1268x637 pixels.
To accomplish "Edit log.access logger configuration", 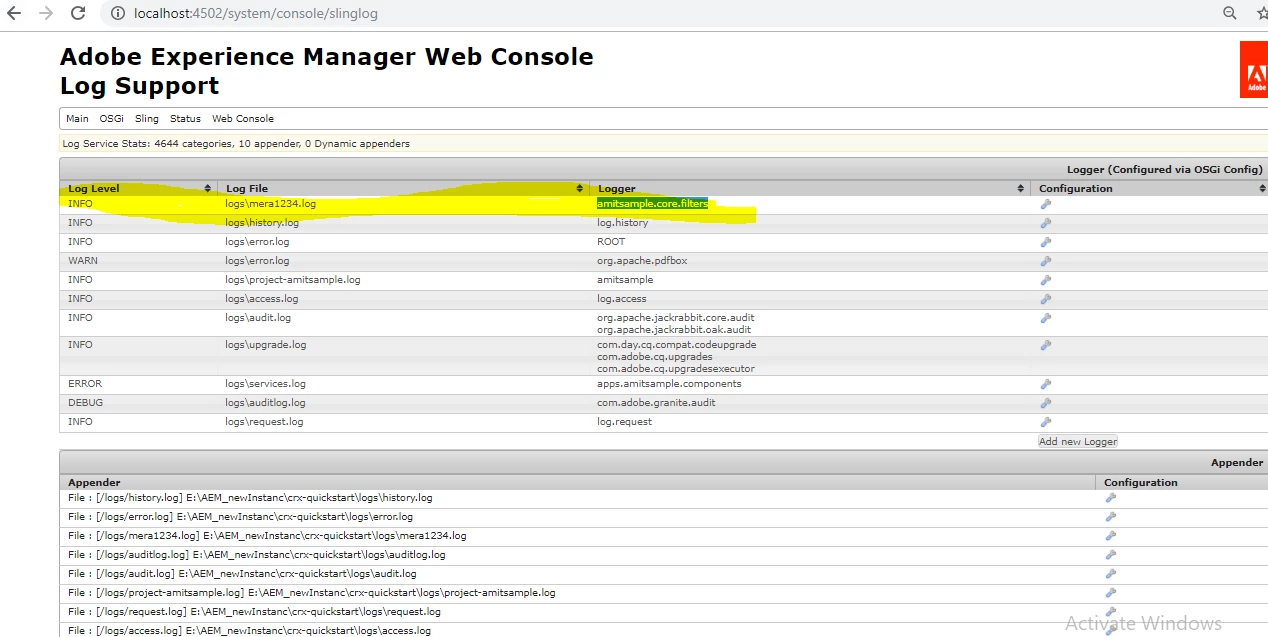I will click(1045, 299).
